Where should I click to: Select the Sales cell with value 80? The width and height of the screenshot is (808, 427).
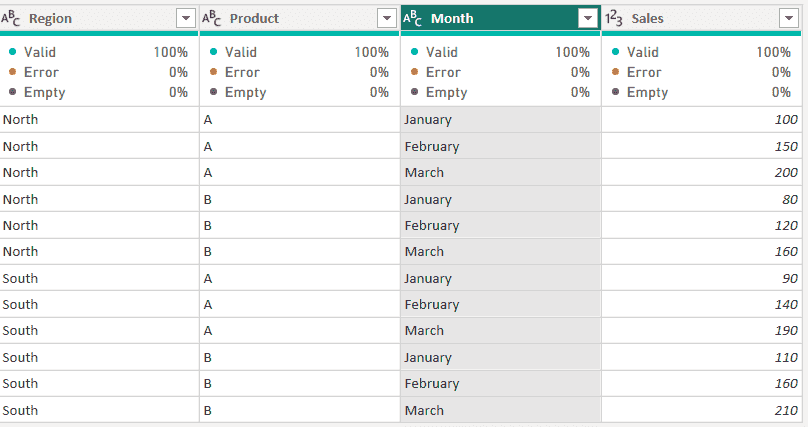[x=701, y=199]
